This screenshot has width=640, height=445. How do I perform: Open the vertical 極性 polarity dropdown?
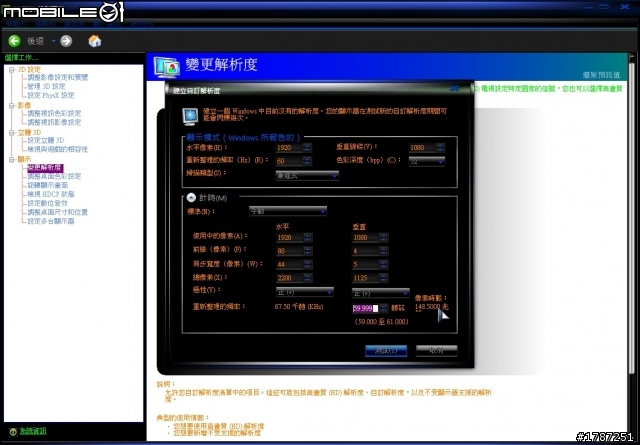(380, 293)
